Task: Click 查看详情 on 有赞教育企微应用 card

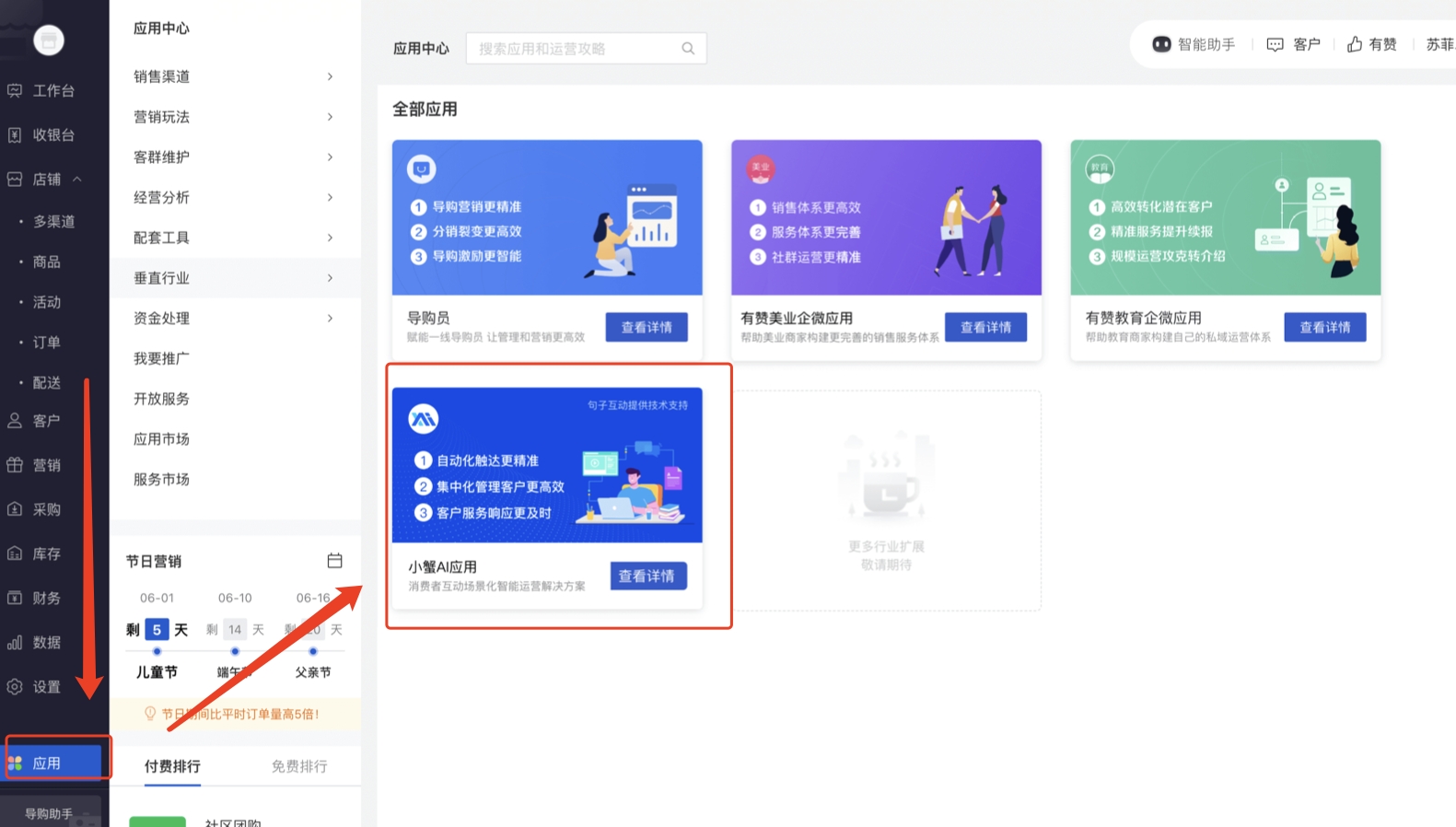Action: 1325,327
